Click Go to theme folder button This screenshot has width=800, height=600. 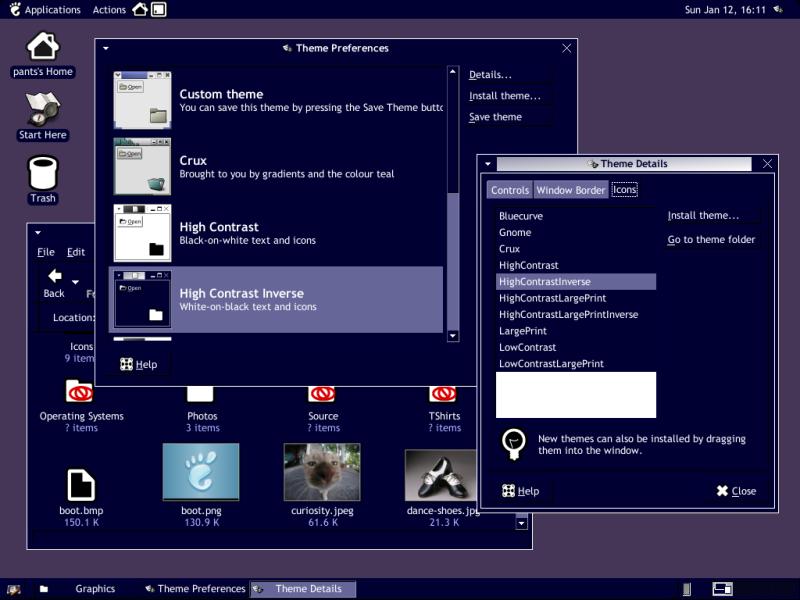(711, 240)
